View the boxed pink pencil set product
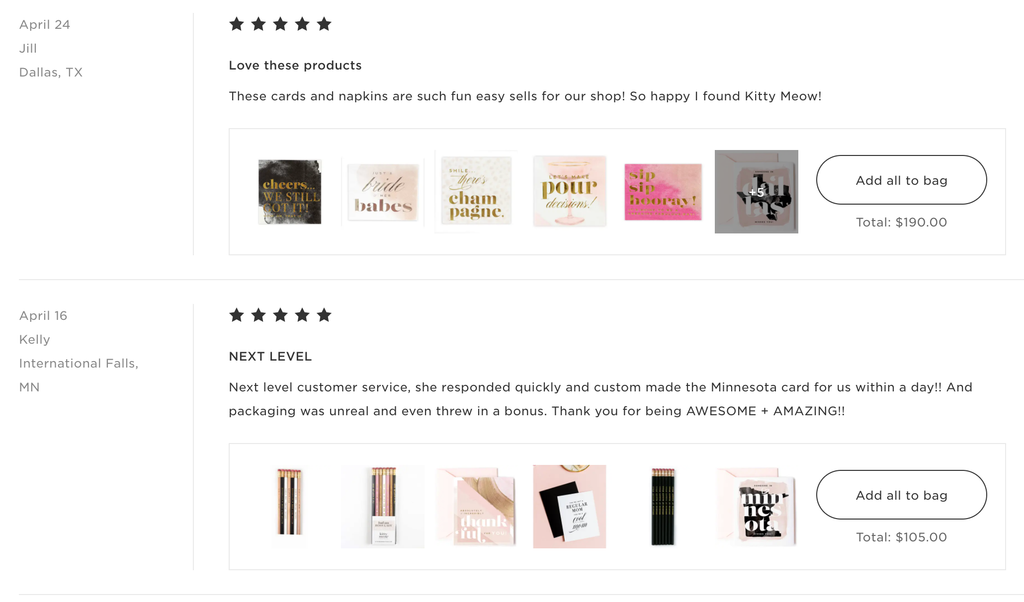 pyautogui.click(x=383, y=507)
